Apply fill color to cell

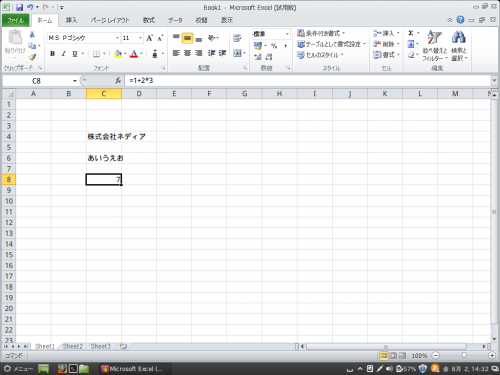[118, 54]
